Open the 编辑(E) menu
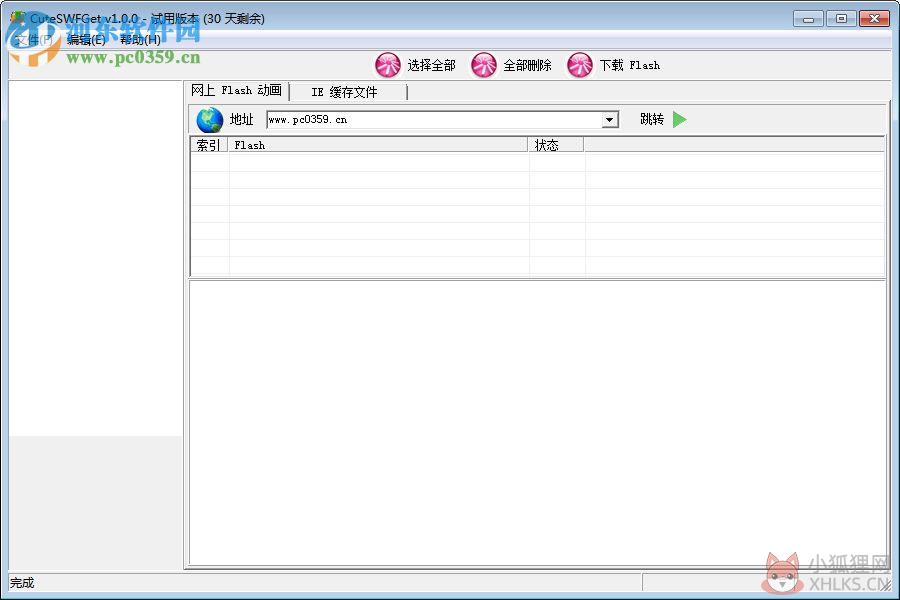 pyautogui.click(x=87, y=40)
